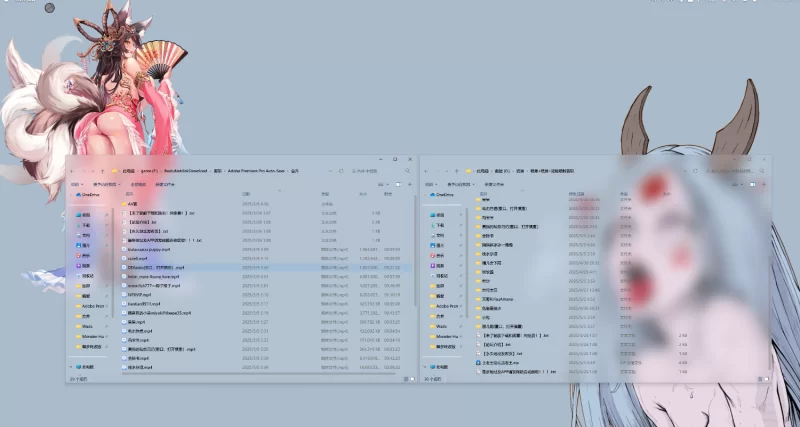The image size is (800, 427).
Task: Open Videos icon in right window sidebar
Action: click(x=433, y=265)
